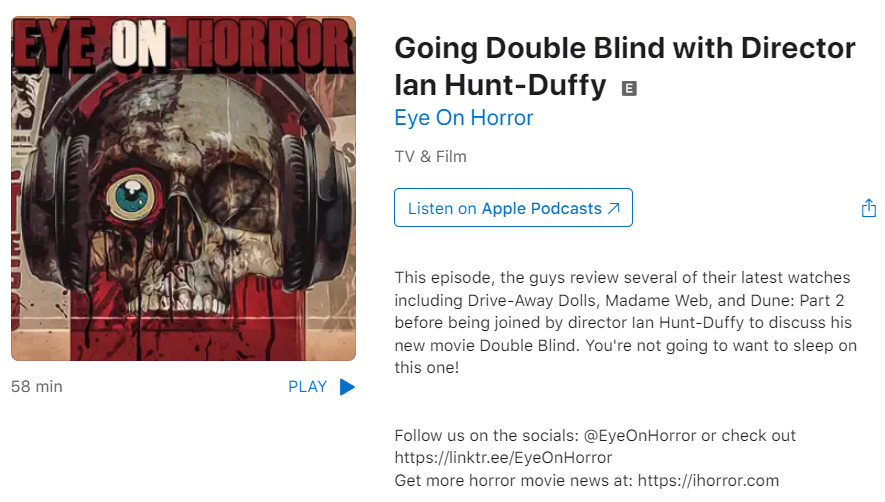Open the ihorror.com URL
The image size is (885, 502).
pos(708,481)
